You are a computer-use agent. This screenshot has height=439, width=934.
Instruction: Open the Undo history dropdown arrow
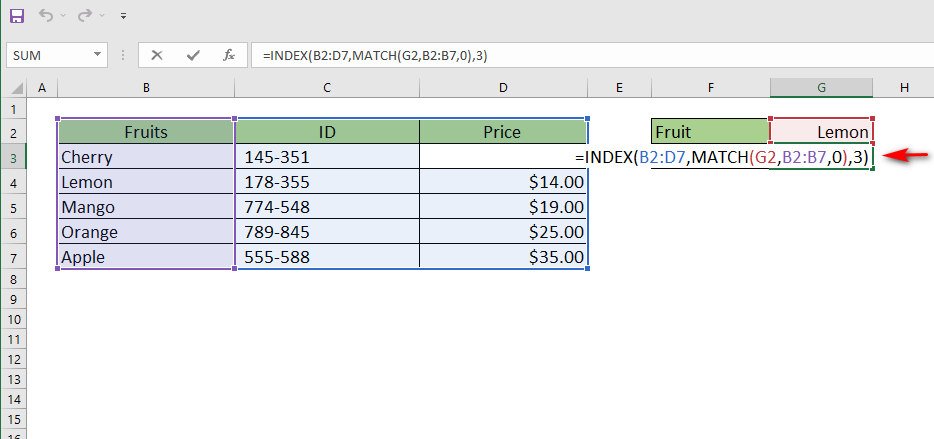click(x=63, y=16)
